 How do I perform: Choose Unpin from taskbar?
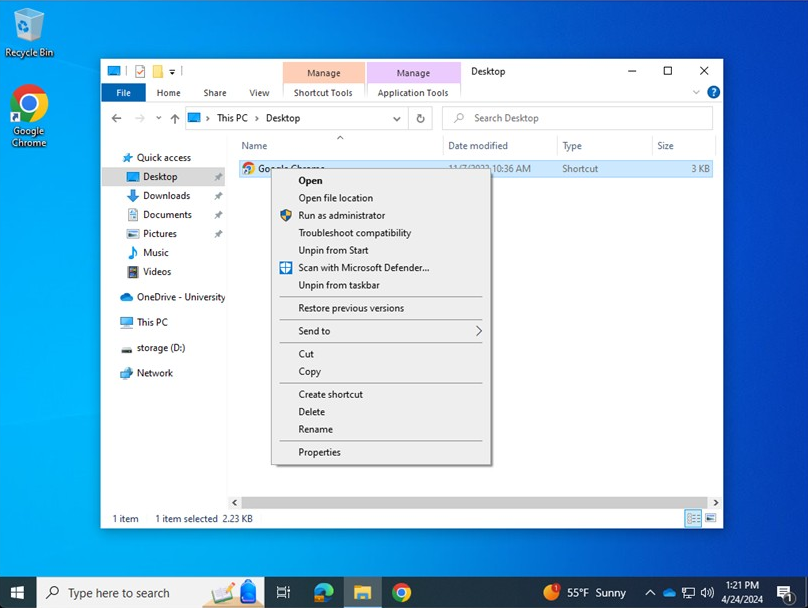[381, 285]
